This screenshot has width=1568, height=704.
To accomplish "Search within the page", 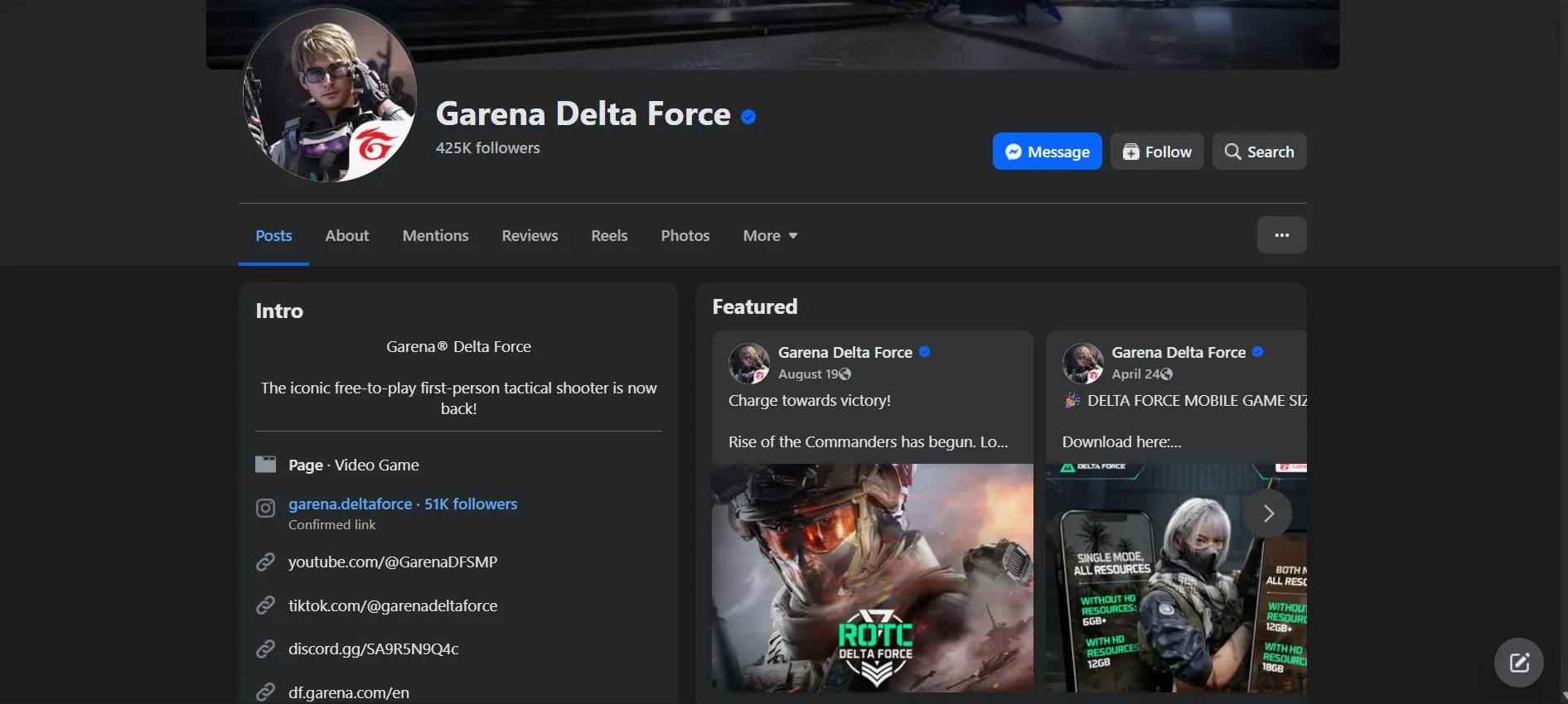I will click(1259, 152).
